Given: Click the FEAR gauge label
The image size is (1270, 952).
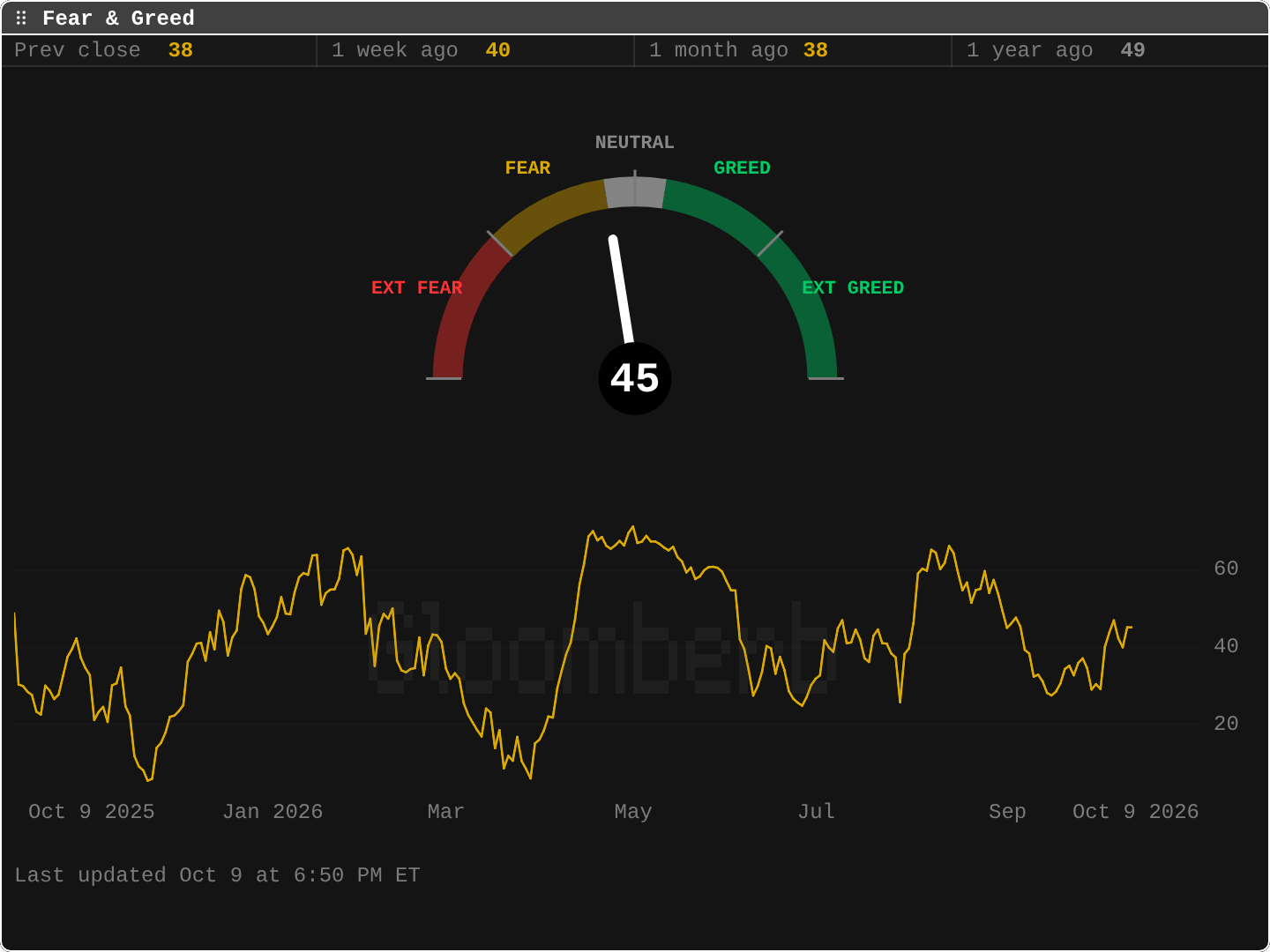Looking at the screenshot, I should coord(527,167).
